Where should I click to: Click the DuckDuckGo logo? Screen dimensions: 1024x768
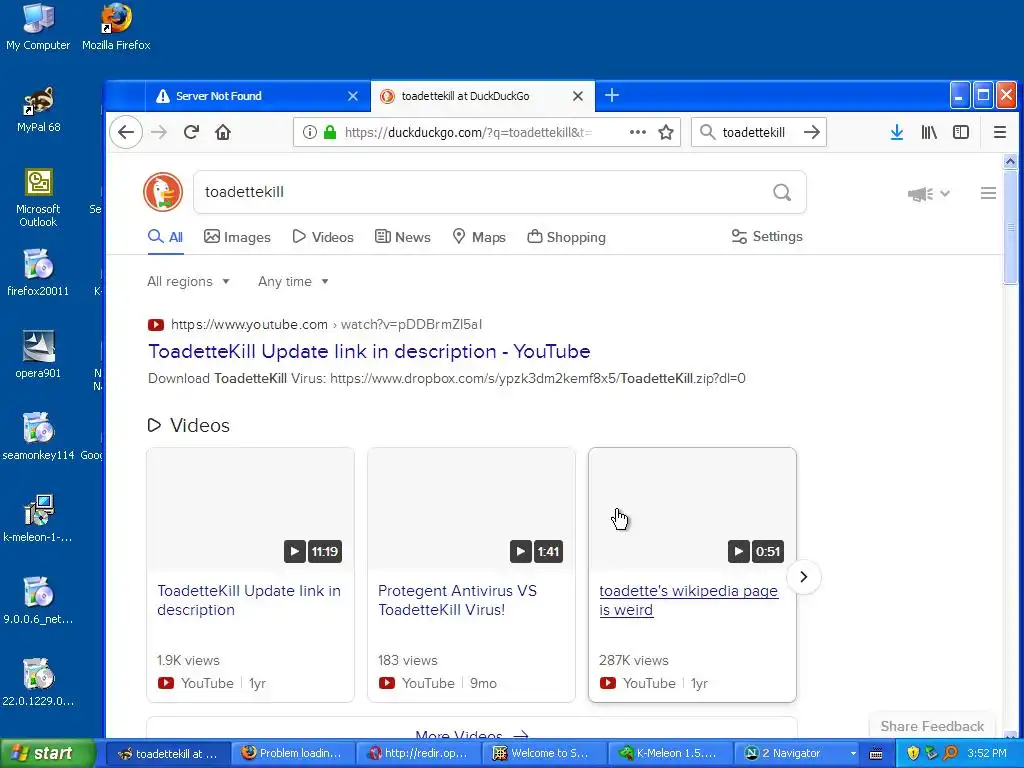pyautogui.click(x=163, y=192)
